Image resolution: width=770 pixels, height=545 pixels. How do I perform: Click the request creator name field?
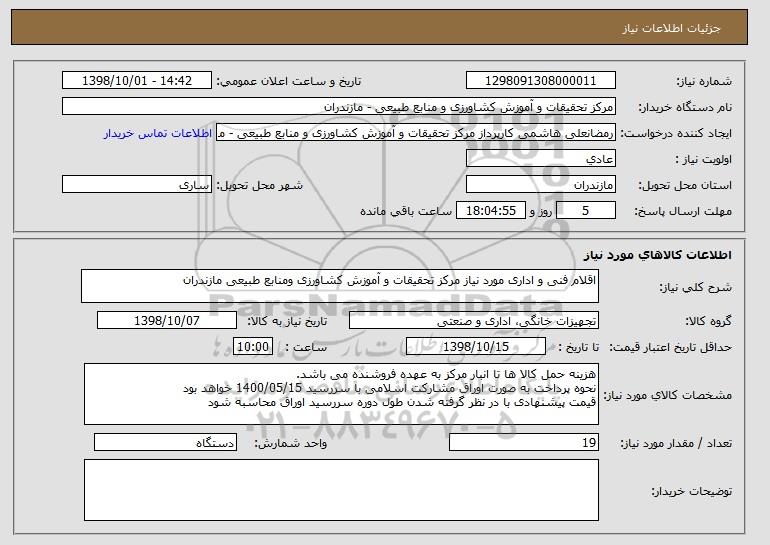(416, 133)
